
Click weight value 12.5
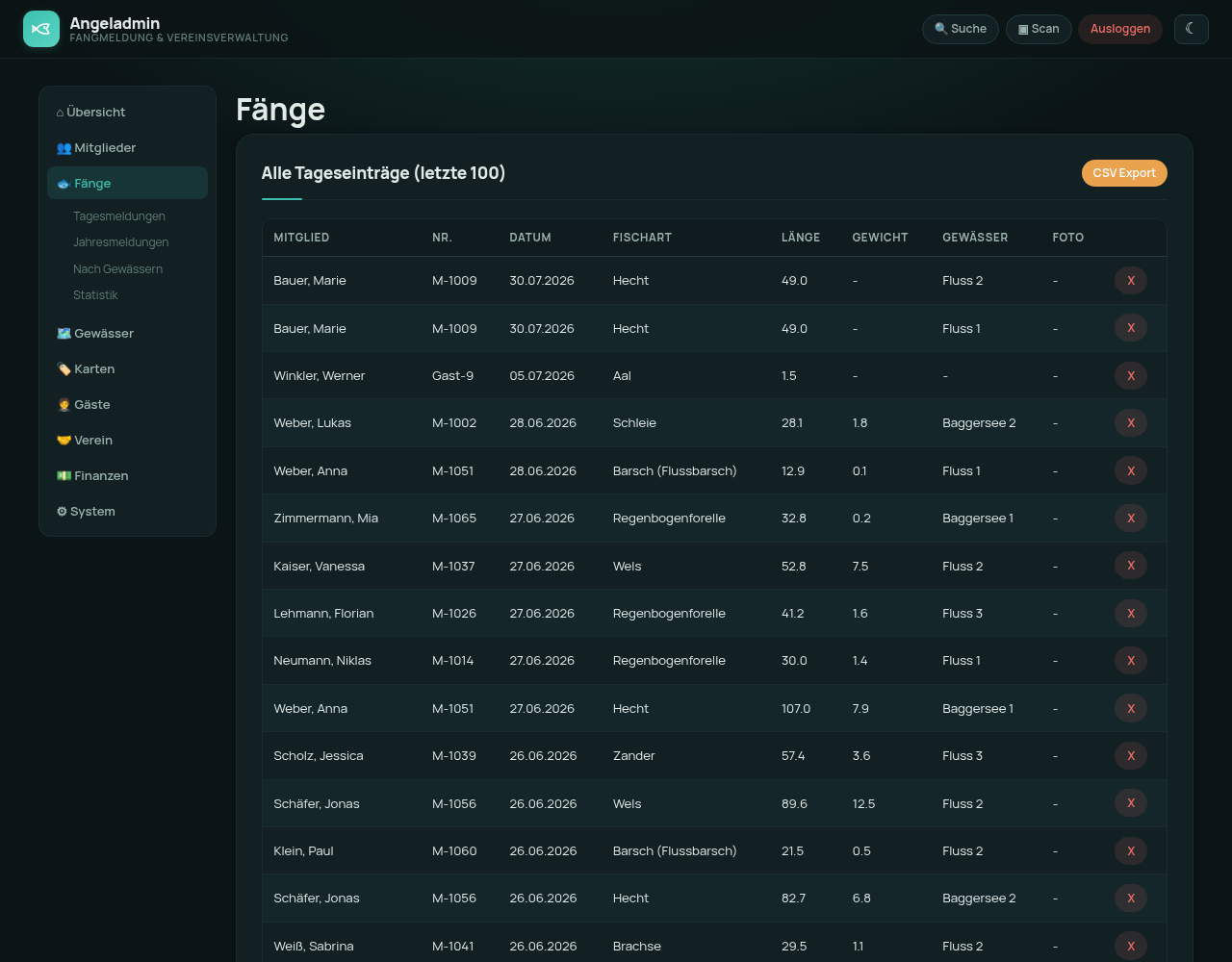tap(863, 804)
